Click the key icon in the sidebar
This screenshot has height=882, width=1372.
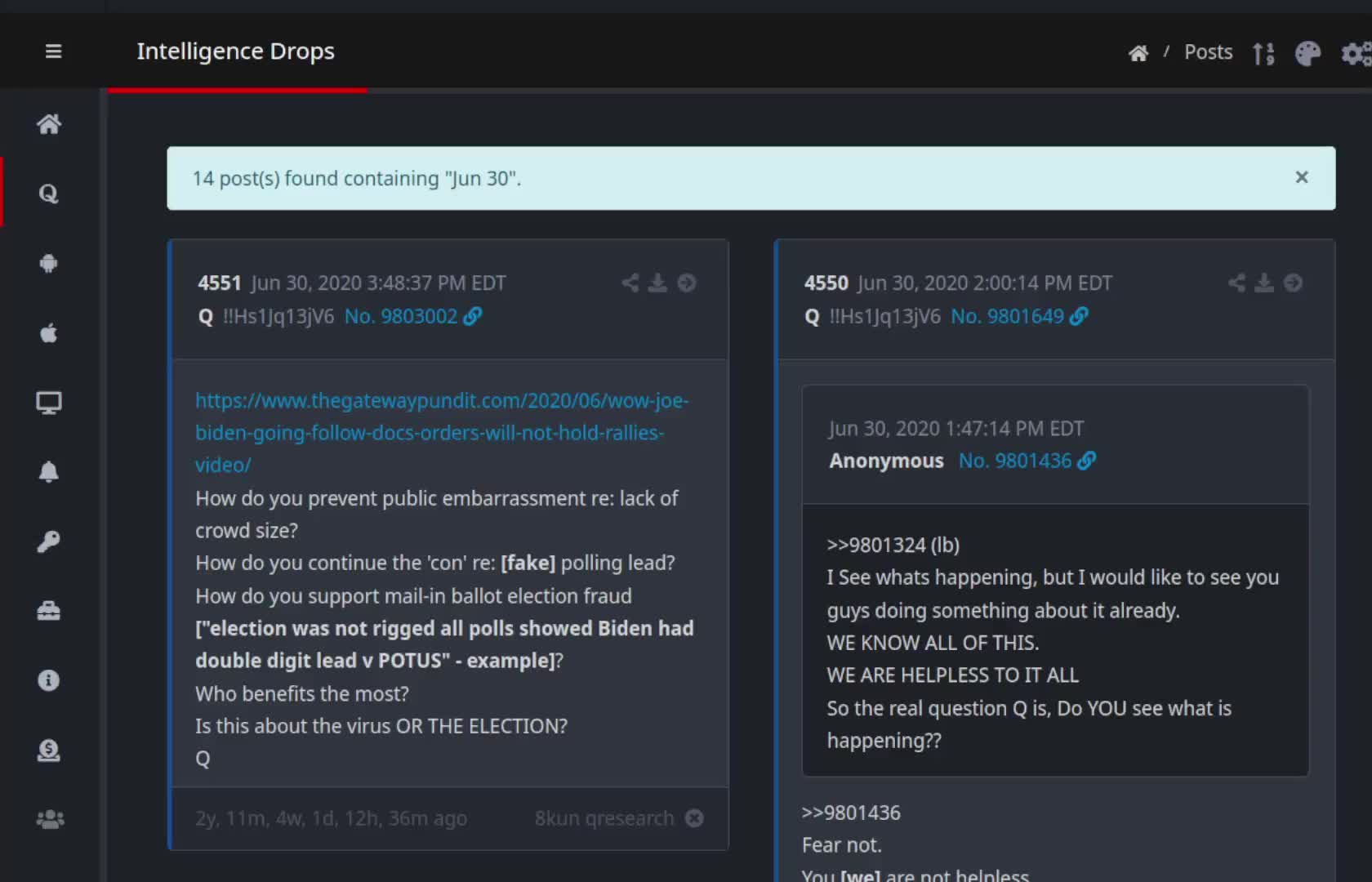click(49, 541)
